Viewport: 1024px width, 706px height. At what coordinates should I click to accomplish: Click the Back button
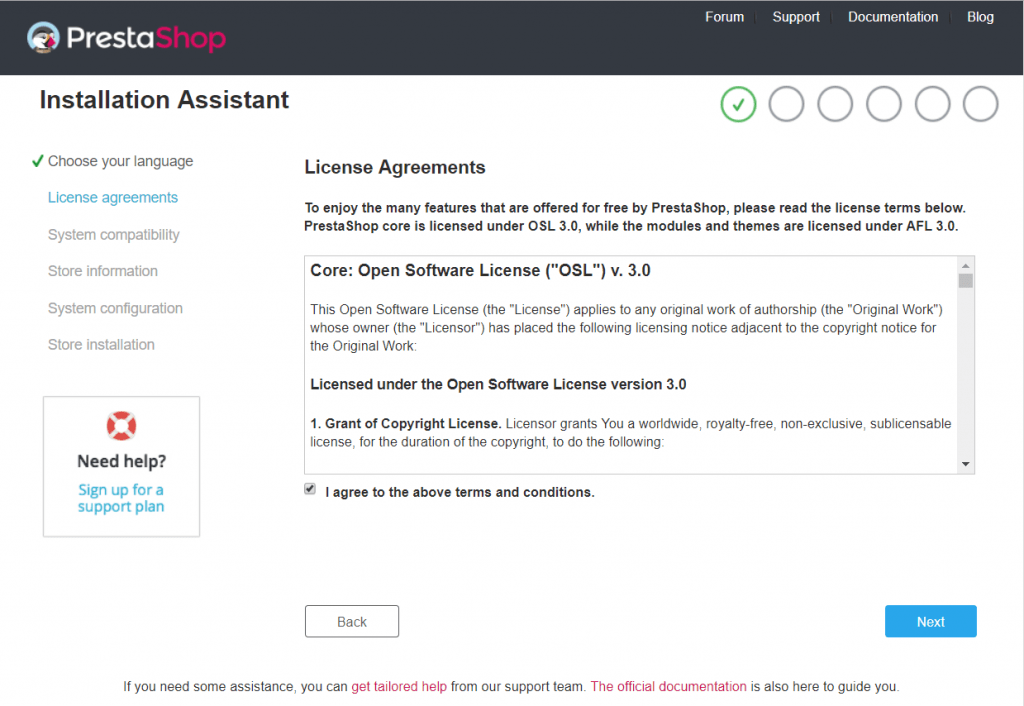tap(351, 621)
